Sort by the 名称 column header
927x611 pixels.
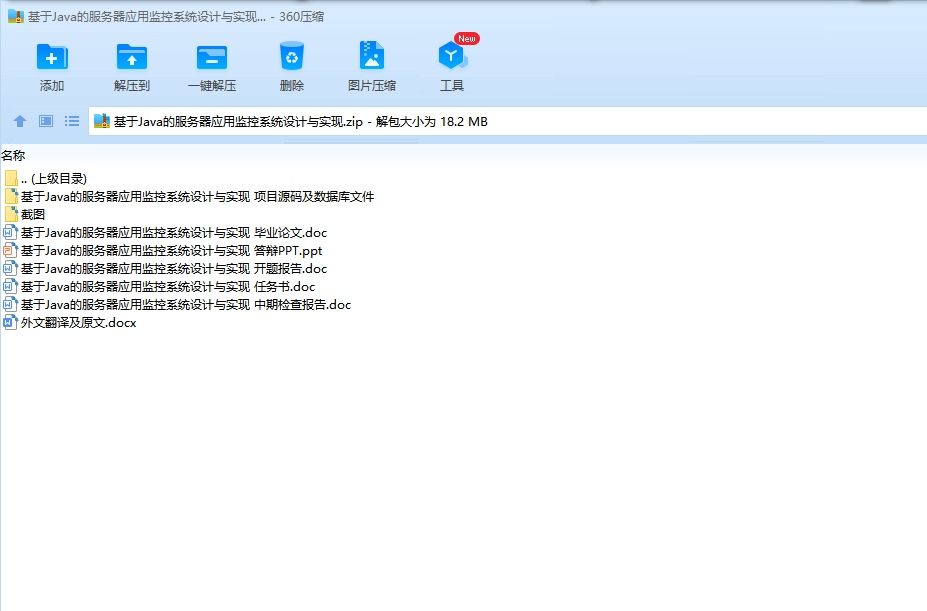pyautogui.click(x=13, y=156)
